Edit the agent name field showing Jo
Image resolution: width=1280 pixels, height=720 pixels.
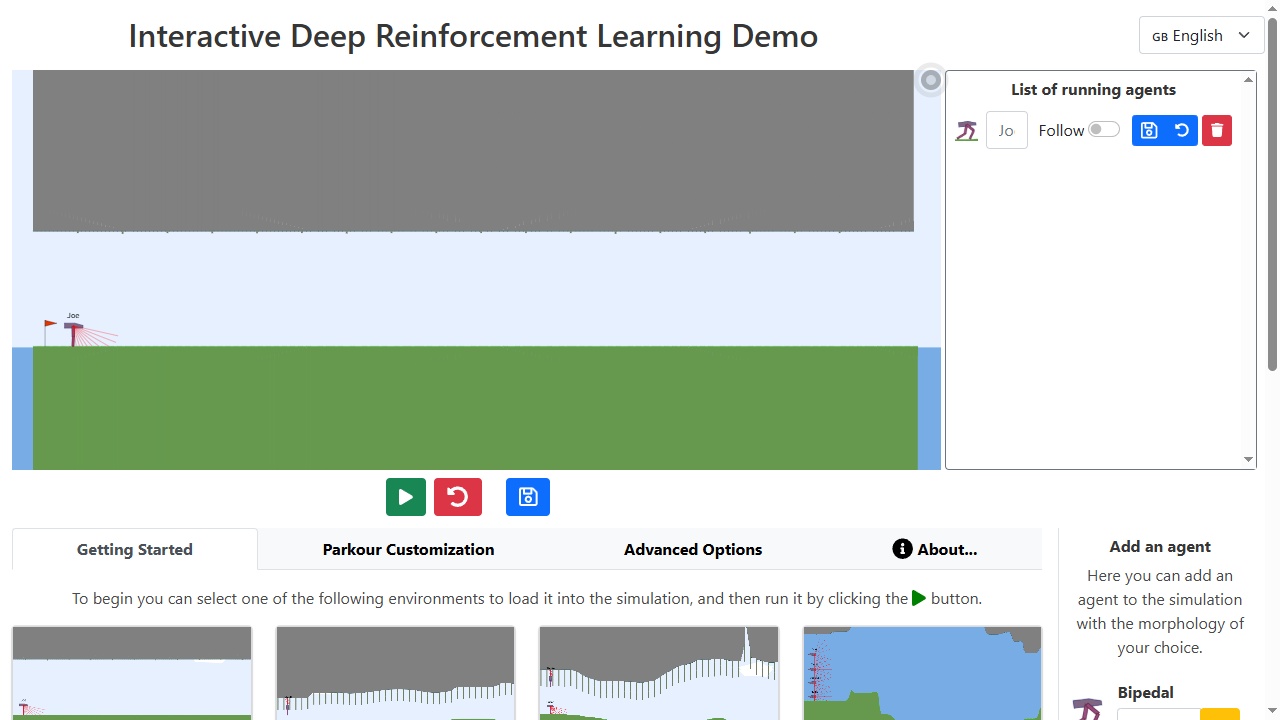1007,130
